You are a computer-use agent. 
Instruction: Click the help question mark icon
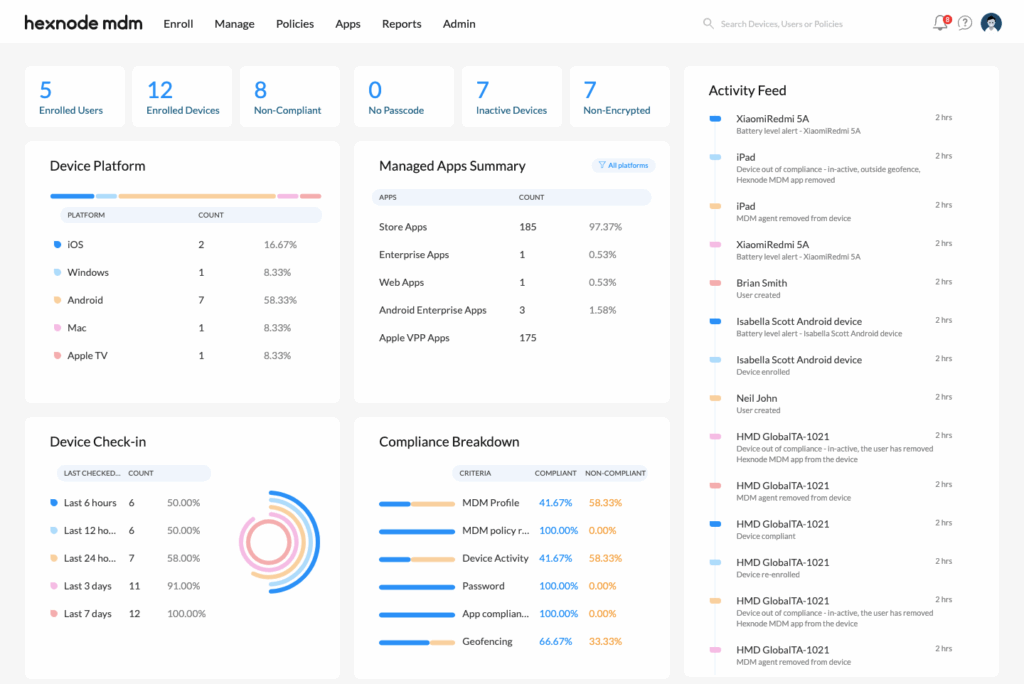point(964,23)
